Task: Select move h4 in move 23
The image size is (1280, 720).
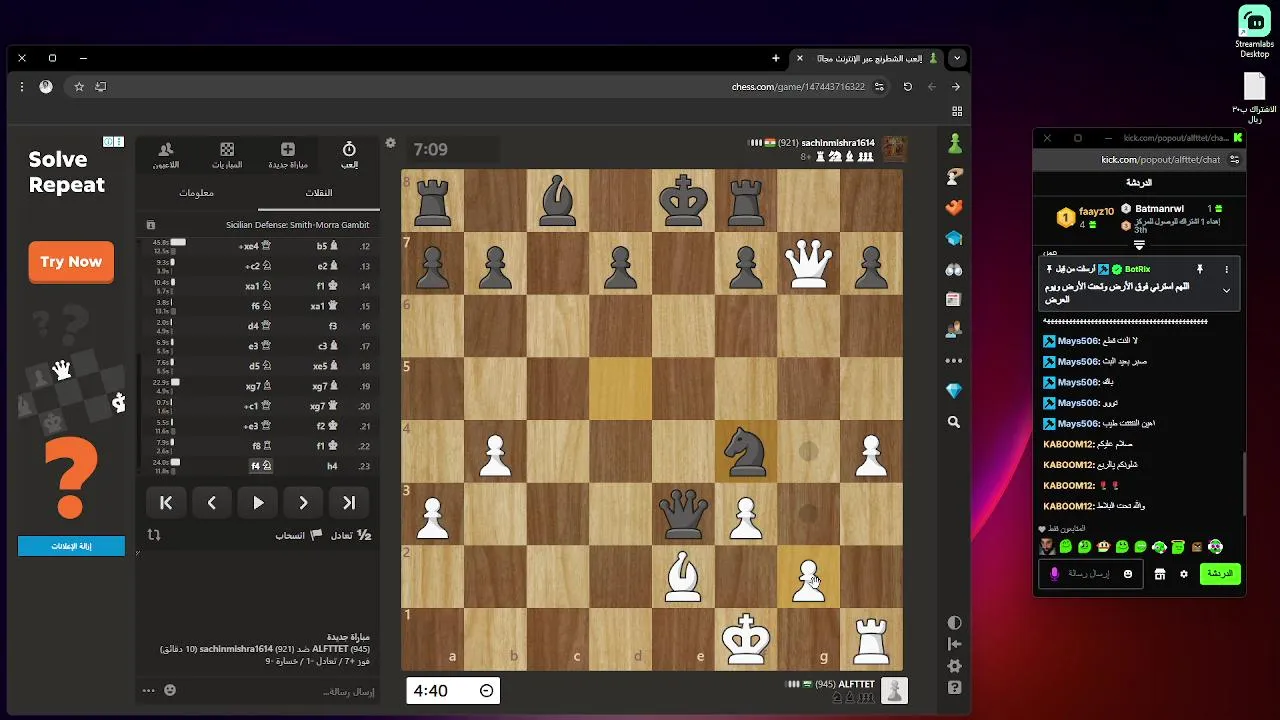Action: (x=332, y=466)
